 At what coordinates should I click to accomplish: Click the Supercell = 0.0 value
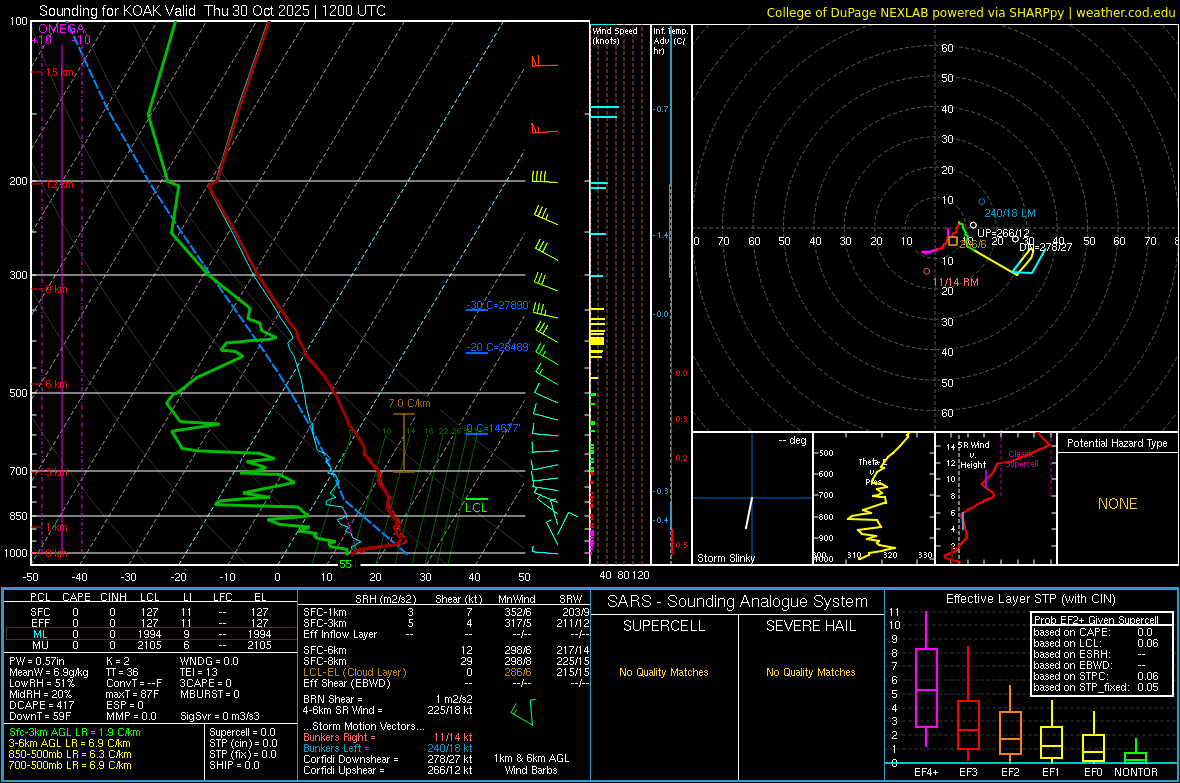[242, 732]
